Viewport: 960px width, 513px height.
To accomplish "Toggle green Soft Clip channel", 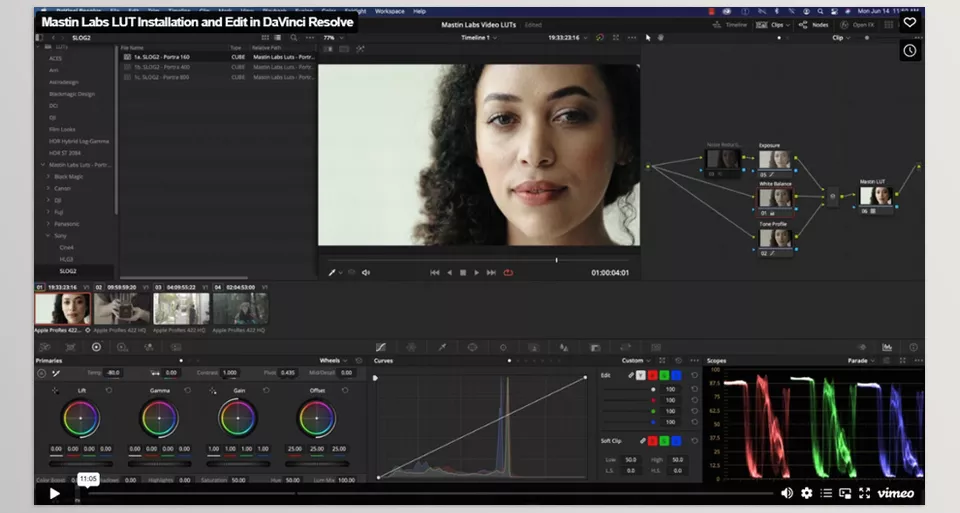I will [x=664, y=441].
